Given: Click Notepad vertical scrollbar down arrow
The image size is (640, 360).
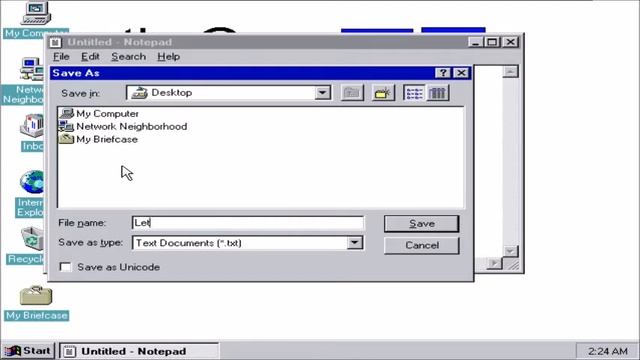Looking at the screenshot, I should 510,251.
